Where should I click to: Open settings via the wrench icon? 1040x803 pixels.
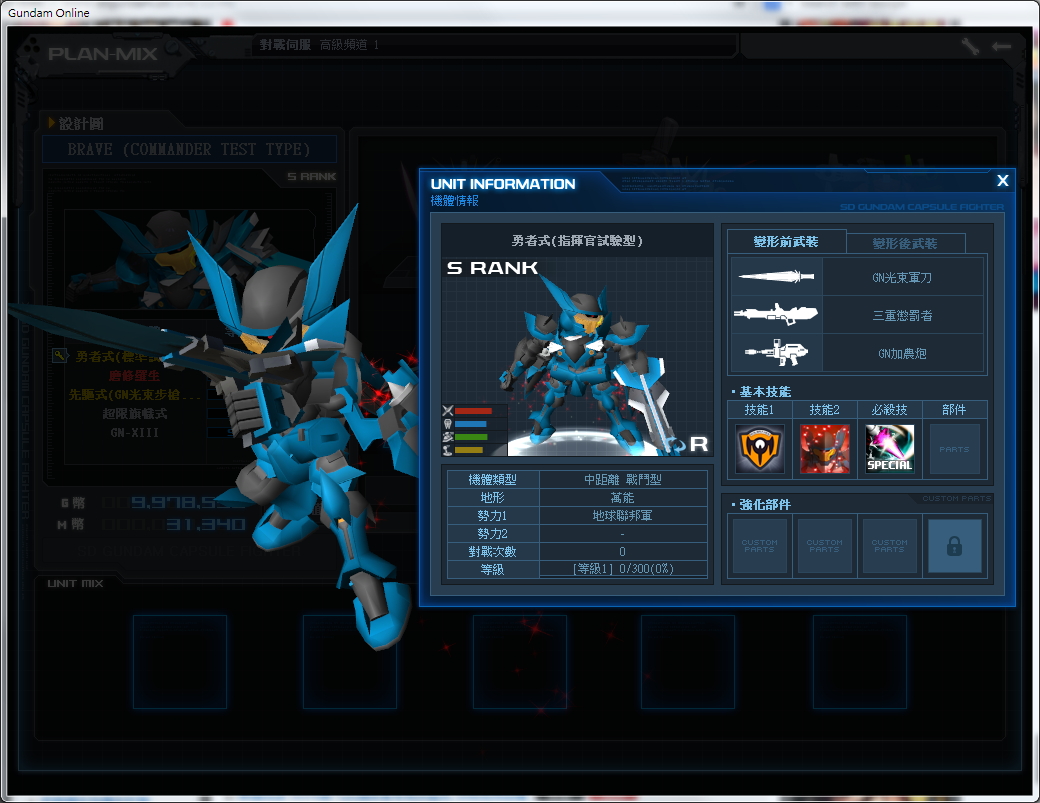click(969, 46)
